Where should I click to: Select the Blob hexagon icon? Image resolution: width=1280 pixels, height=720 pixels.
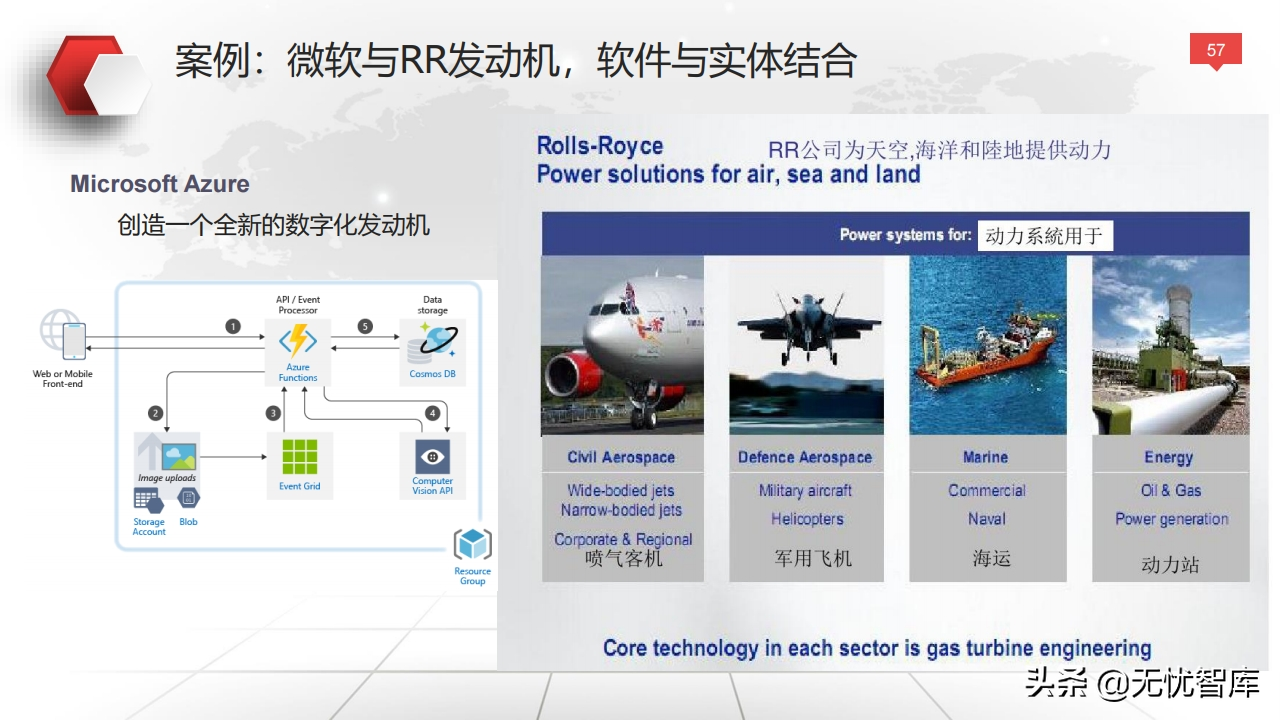coord(188,497)
